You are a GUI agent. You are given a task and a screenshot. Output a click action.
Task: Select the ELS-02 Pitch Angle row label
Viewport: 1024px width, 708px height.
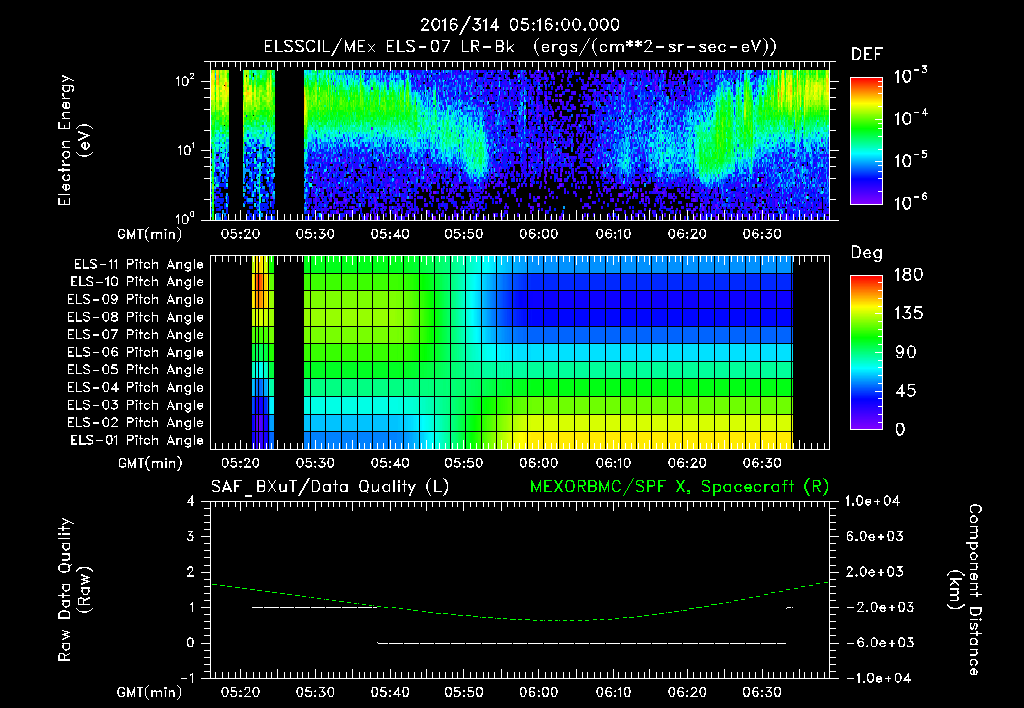pyautogui.click(x=136, y=423)
